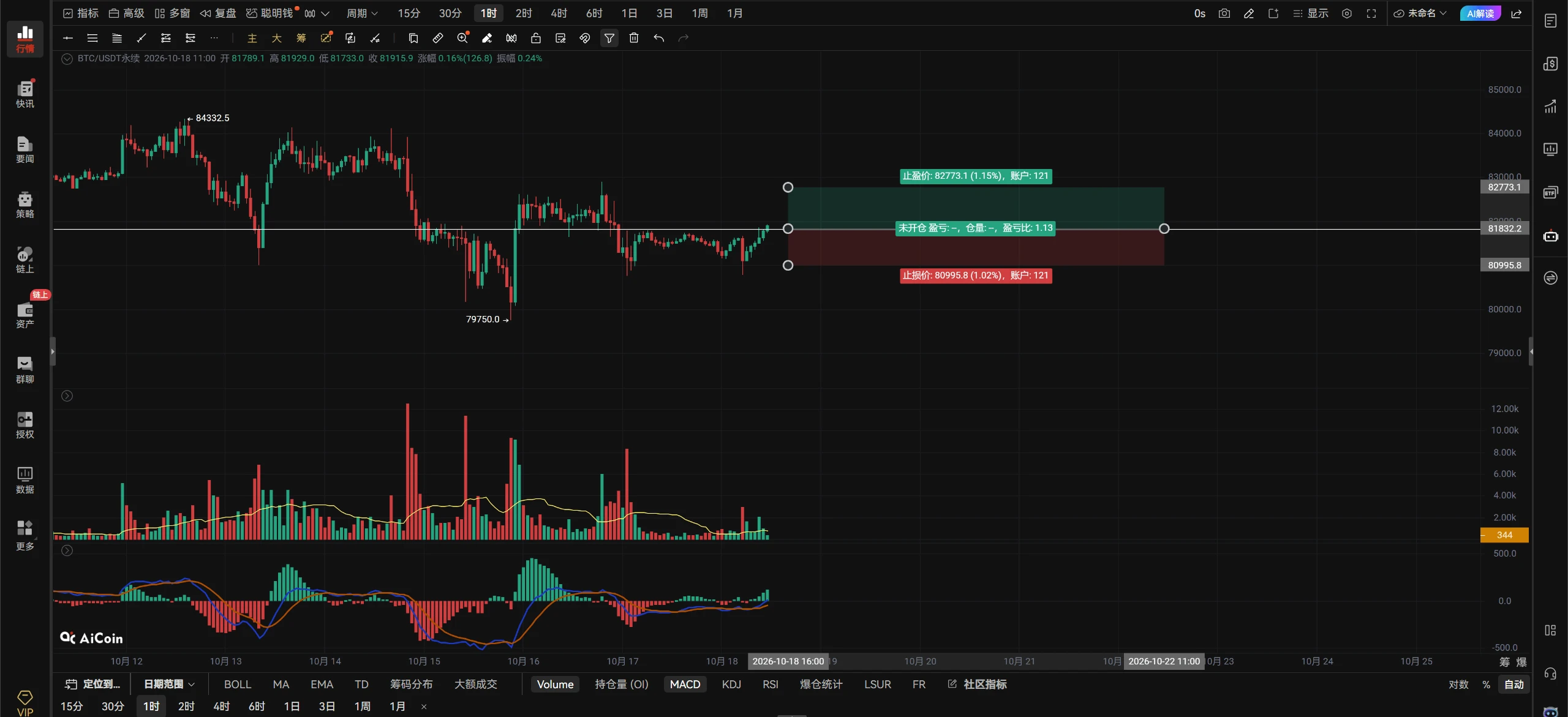Enable the KDJ indicator
The image size is (1568, 717).
click(x=731, y=685)
